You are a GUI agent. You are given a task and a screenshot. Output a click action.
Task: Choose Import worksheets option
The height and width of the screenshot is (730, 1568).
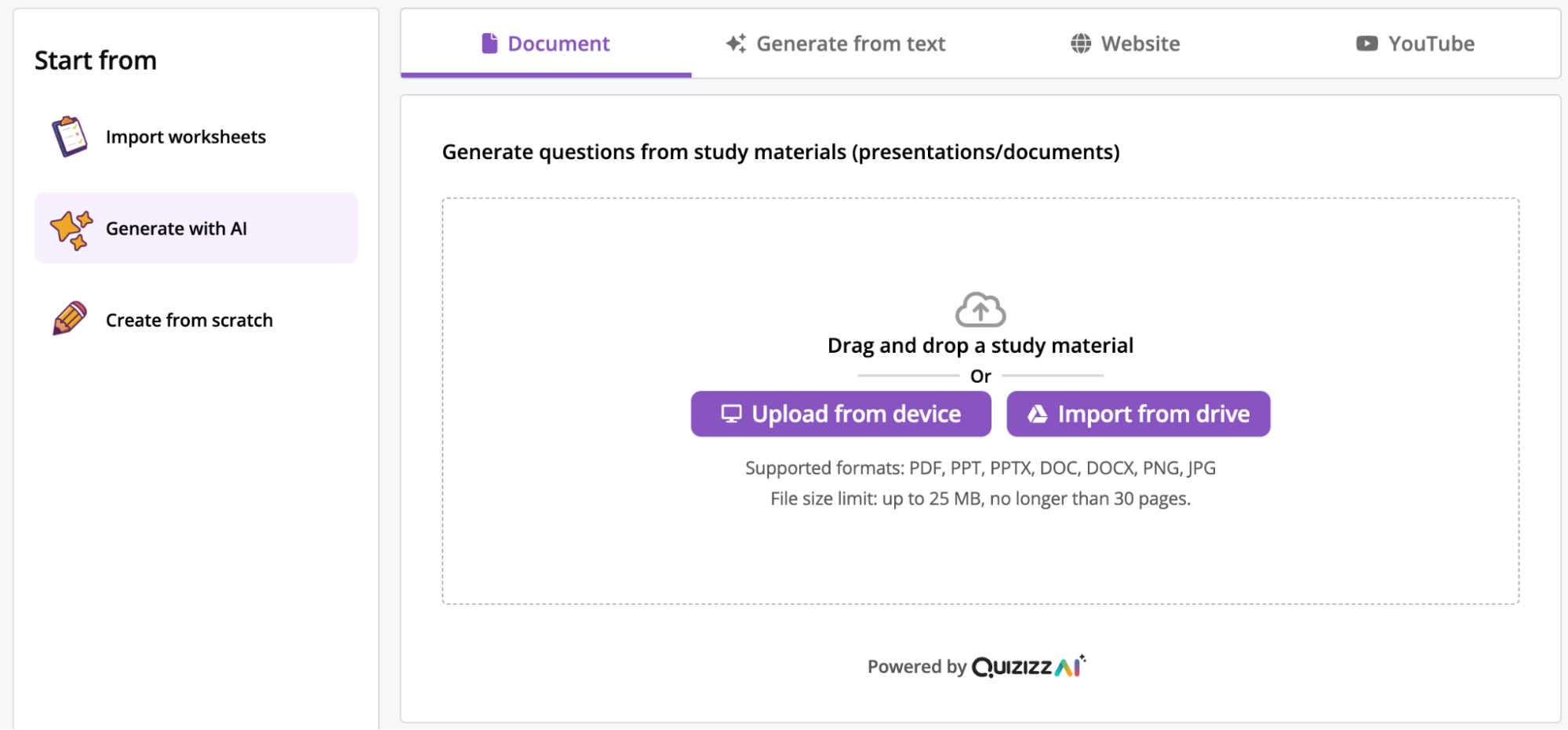coord(196,136)
